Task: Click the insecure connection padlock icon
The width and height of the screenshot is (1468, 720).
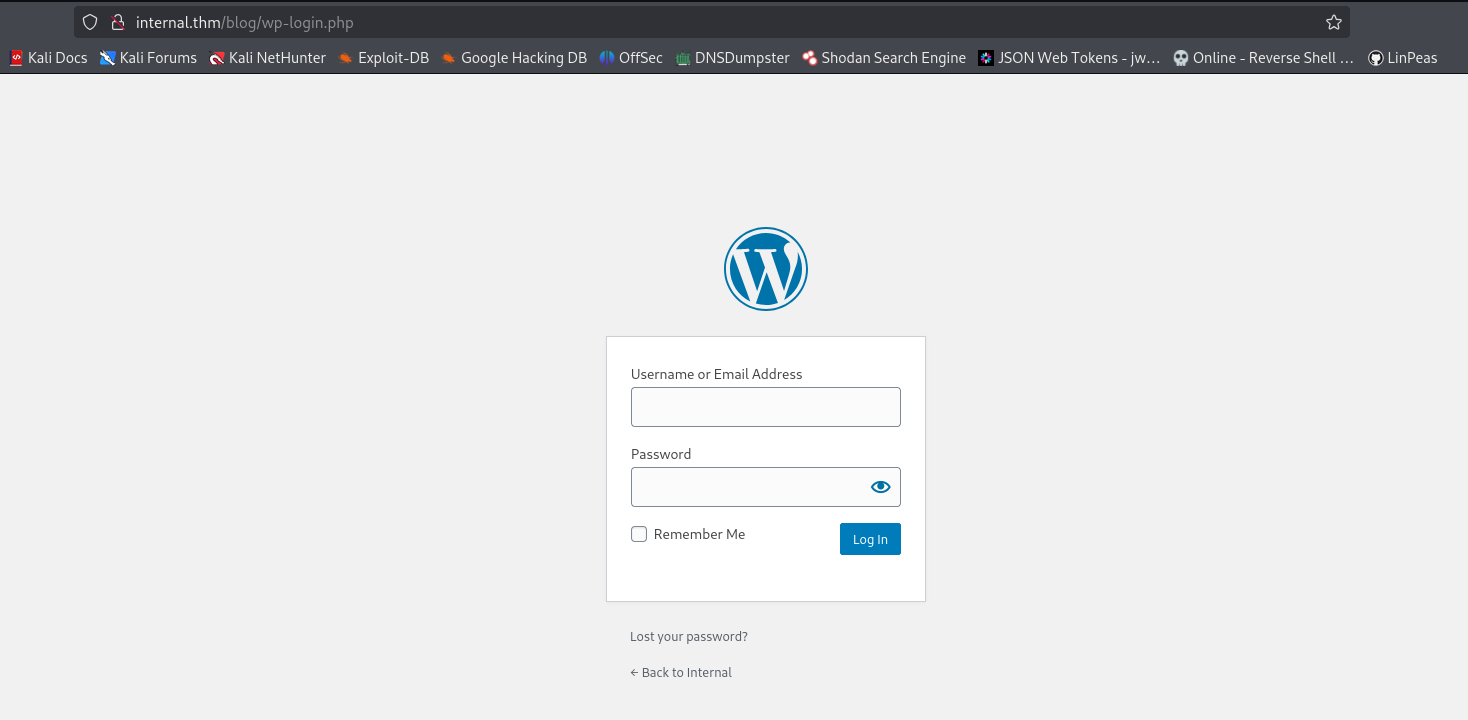Action: coord(117,22)
